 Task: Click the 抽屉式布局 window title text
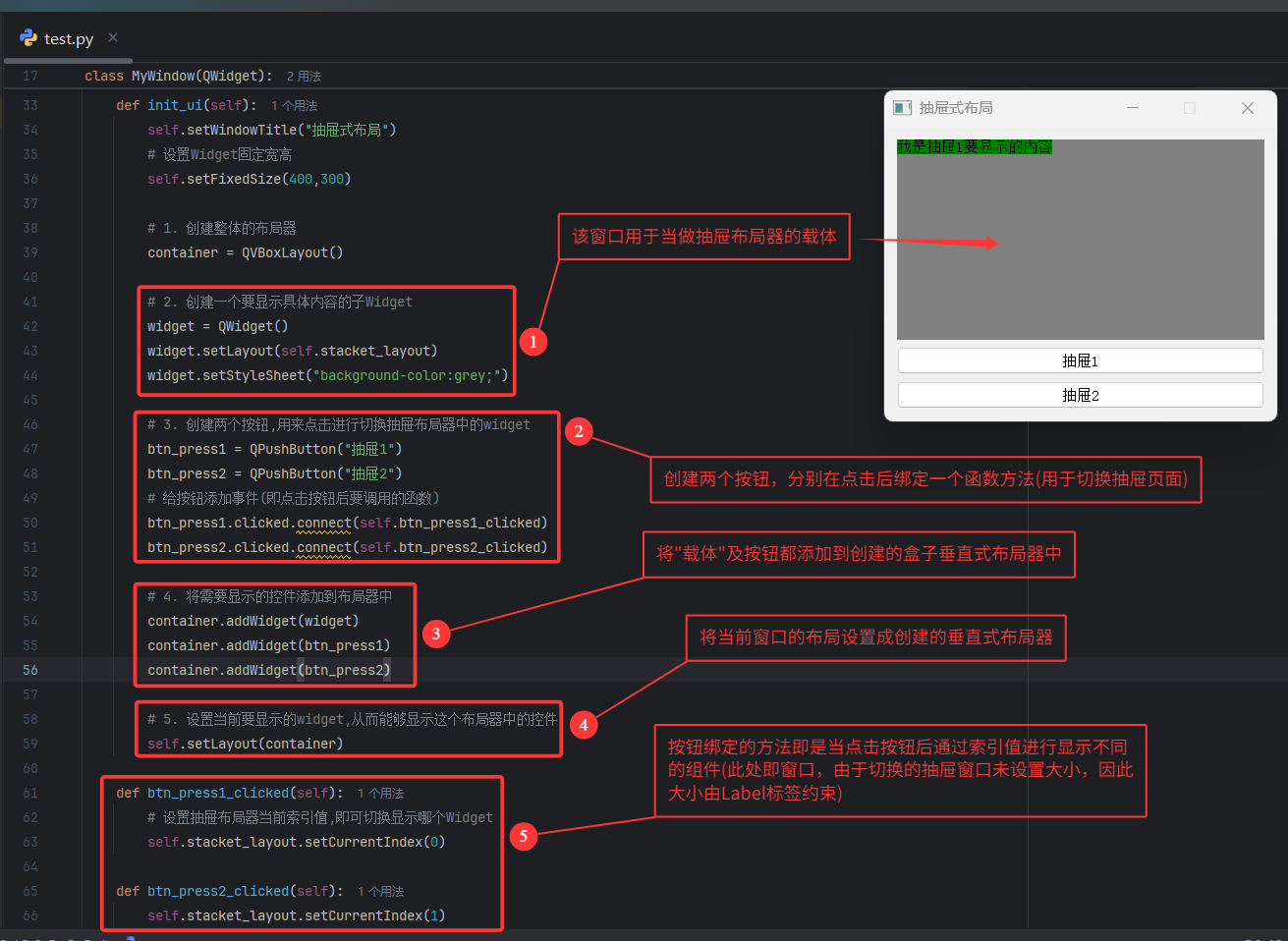click(956, 108)
